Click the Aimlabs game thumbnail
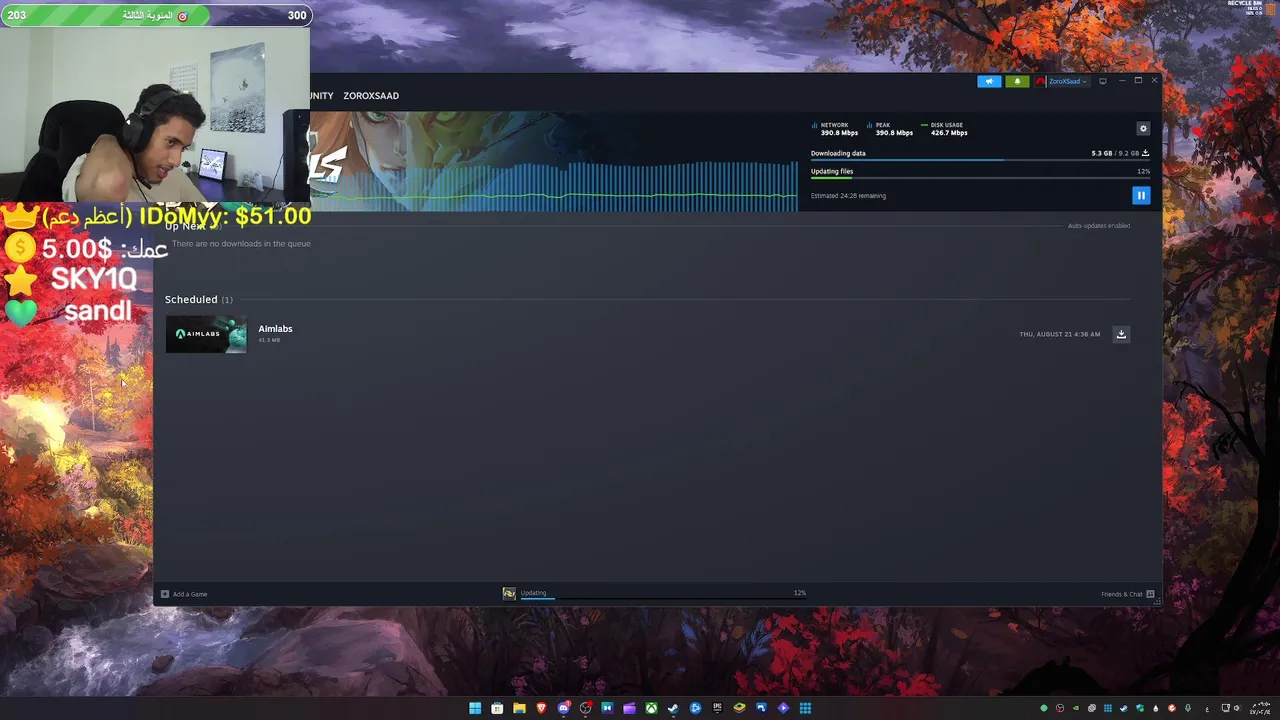The image size is (1280, 720). tap(206, 334)
